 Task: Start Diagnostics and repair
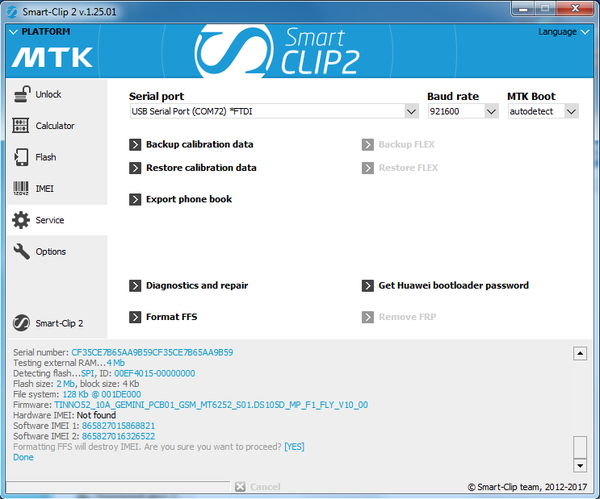click(196, 285)
